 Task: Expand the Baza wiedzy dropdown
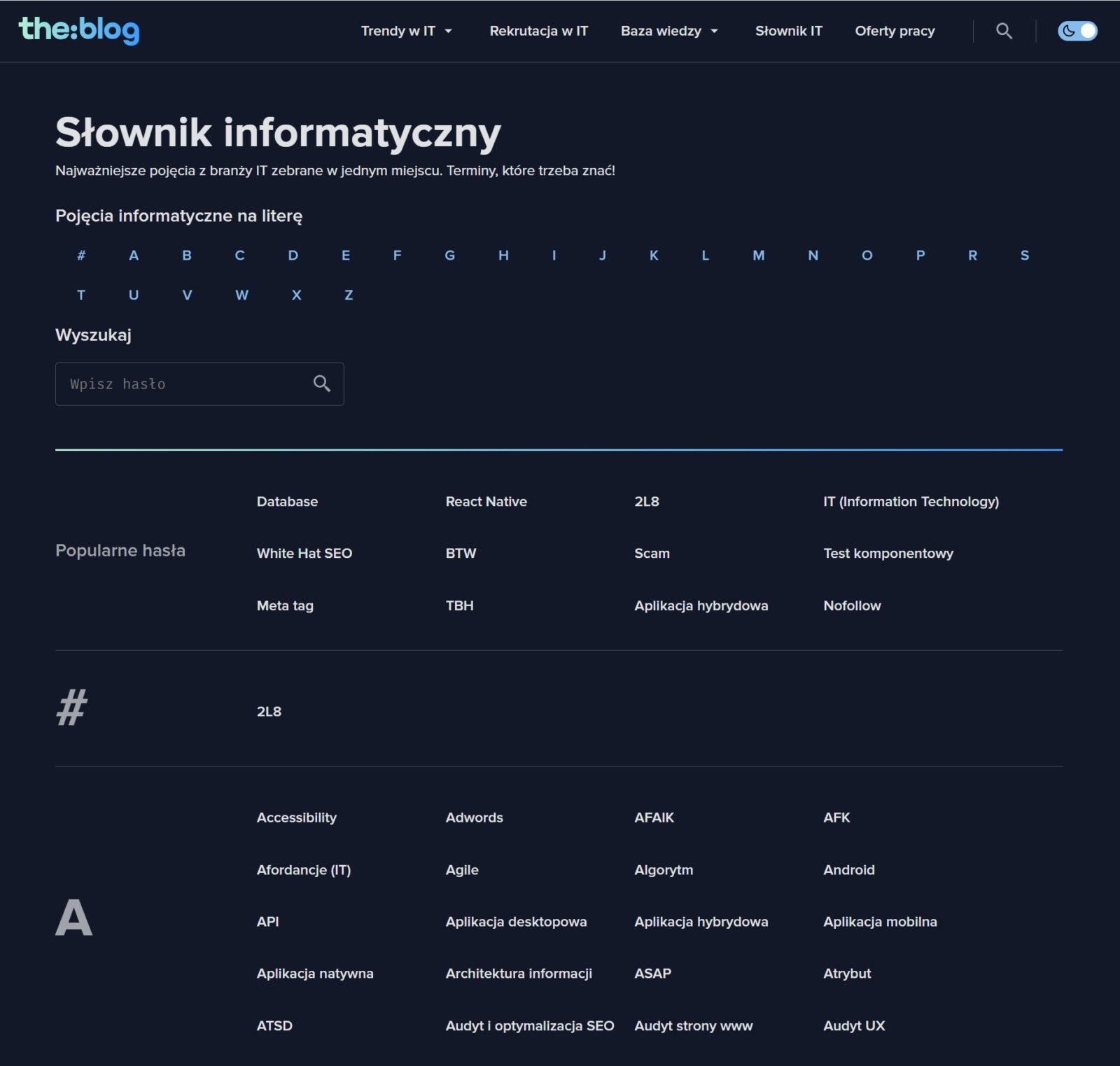(x=668, y=31)
